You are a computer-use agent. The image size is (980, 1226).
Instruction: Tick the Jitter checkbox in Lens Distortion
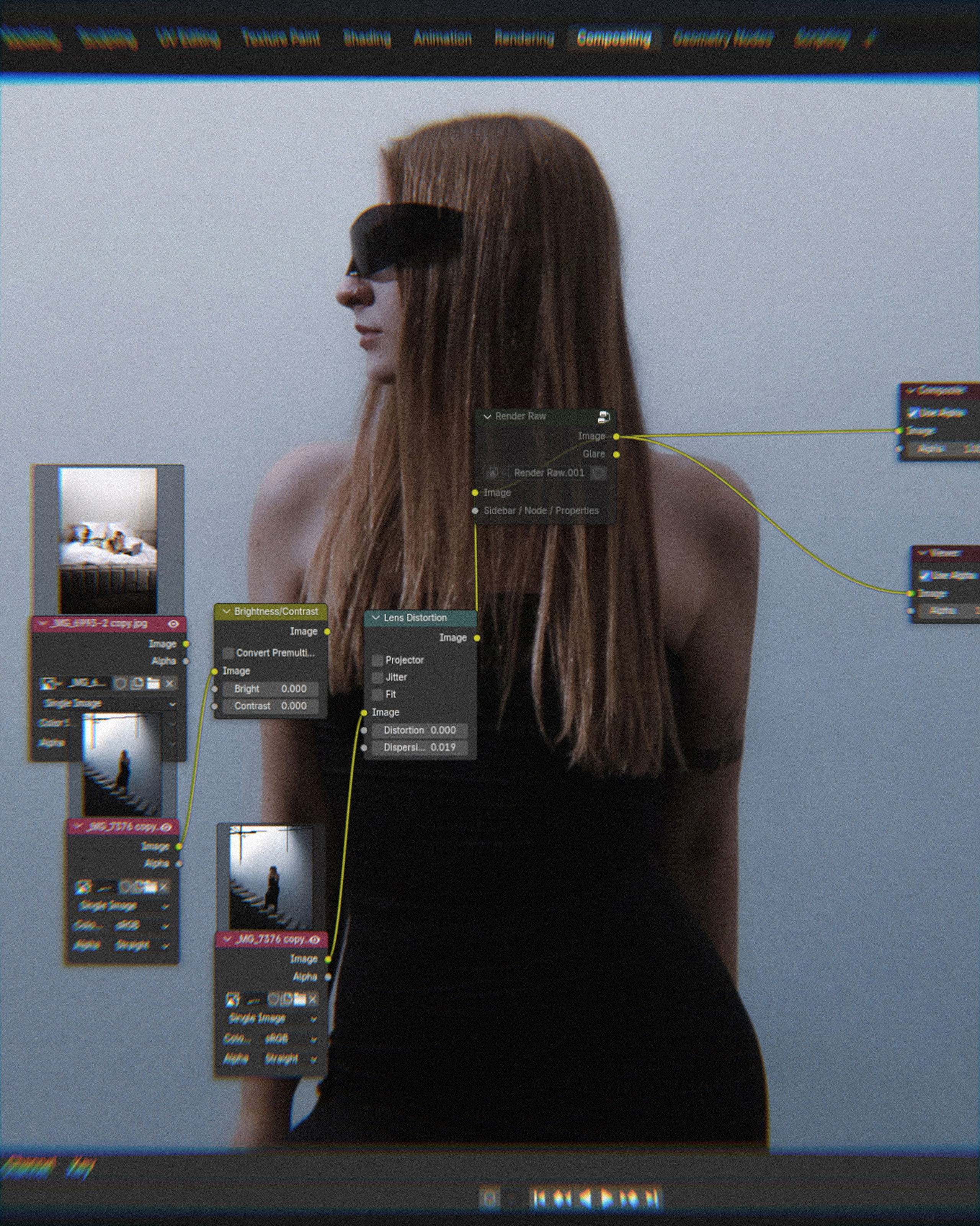(x=377, y=677)
